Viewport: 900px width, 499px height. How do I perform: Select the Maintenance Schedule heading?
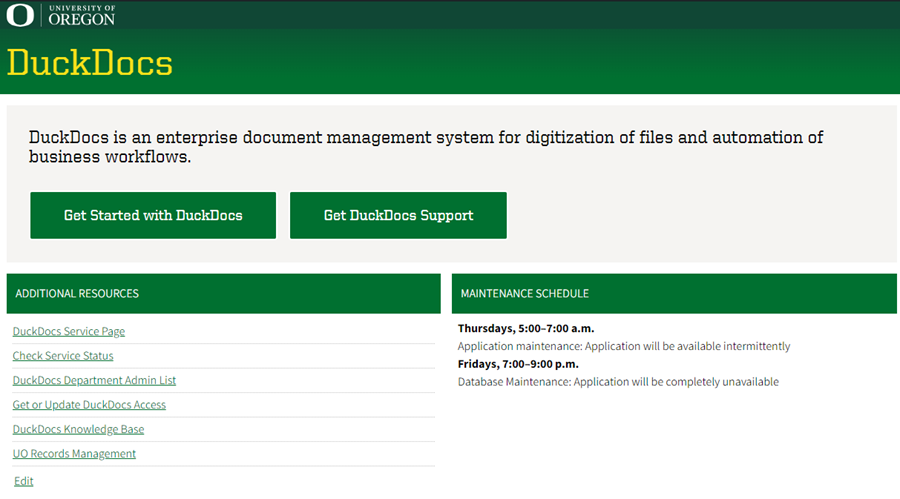(x=525, y=293)
